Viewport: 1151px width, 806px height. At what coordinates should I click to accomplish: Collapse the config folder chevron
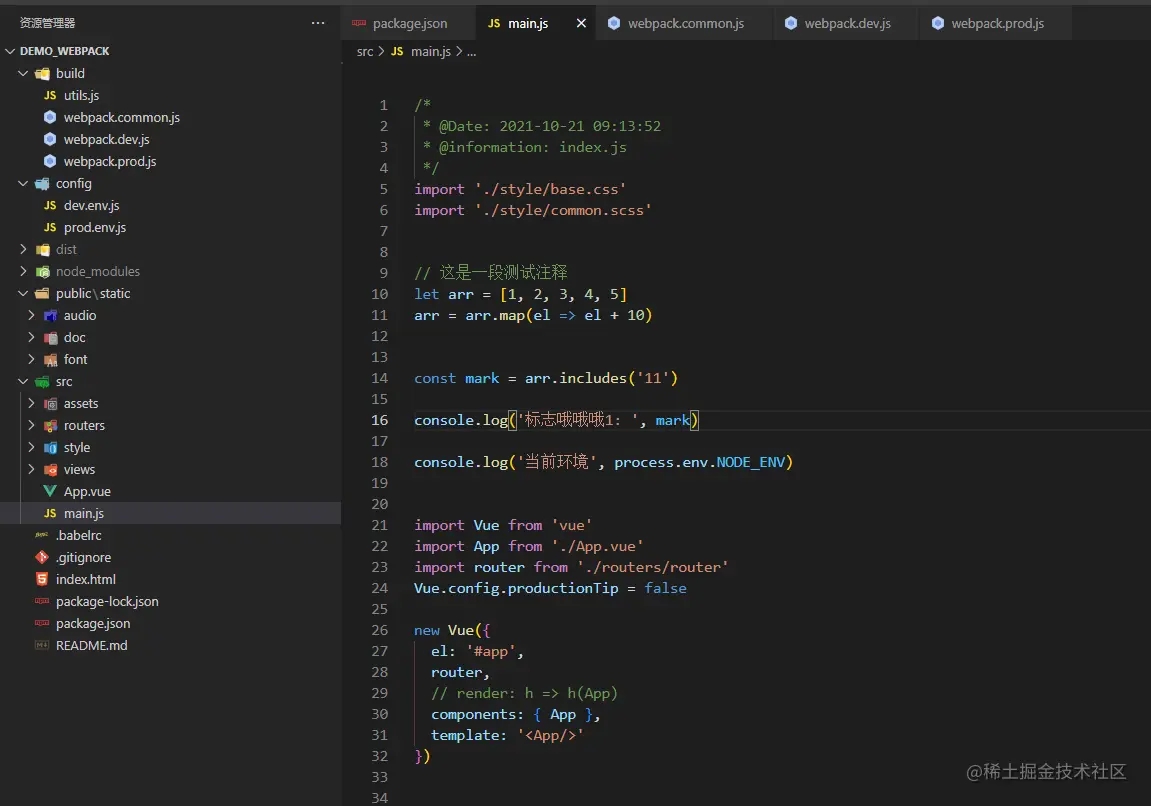23,184
